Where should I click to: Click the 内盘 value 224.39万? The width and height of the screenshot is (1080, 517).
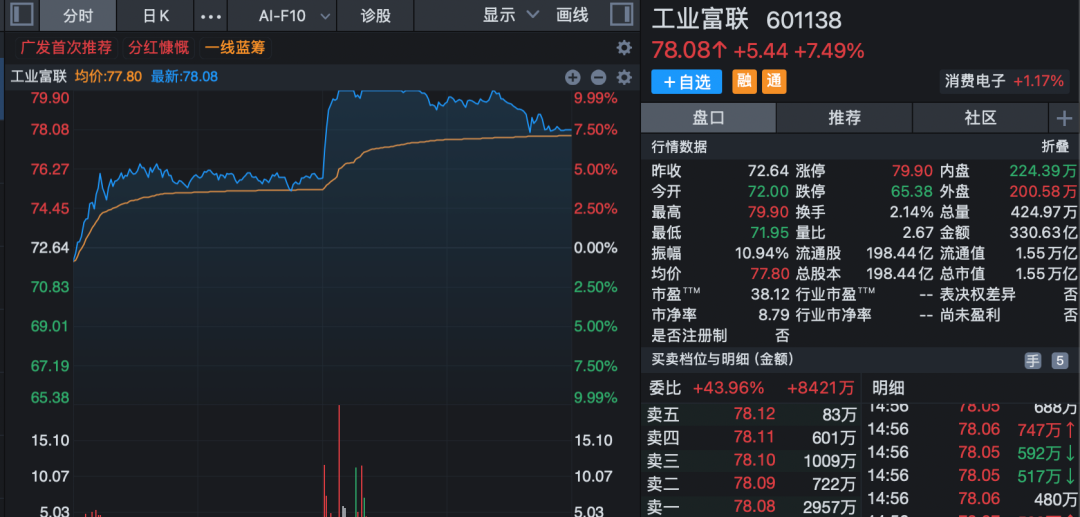coord(1043,171)
